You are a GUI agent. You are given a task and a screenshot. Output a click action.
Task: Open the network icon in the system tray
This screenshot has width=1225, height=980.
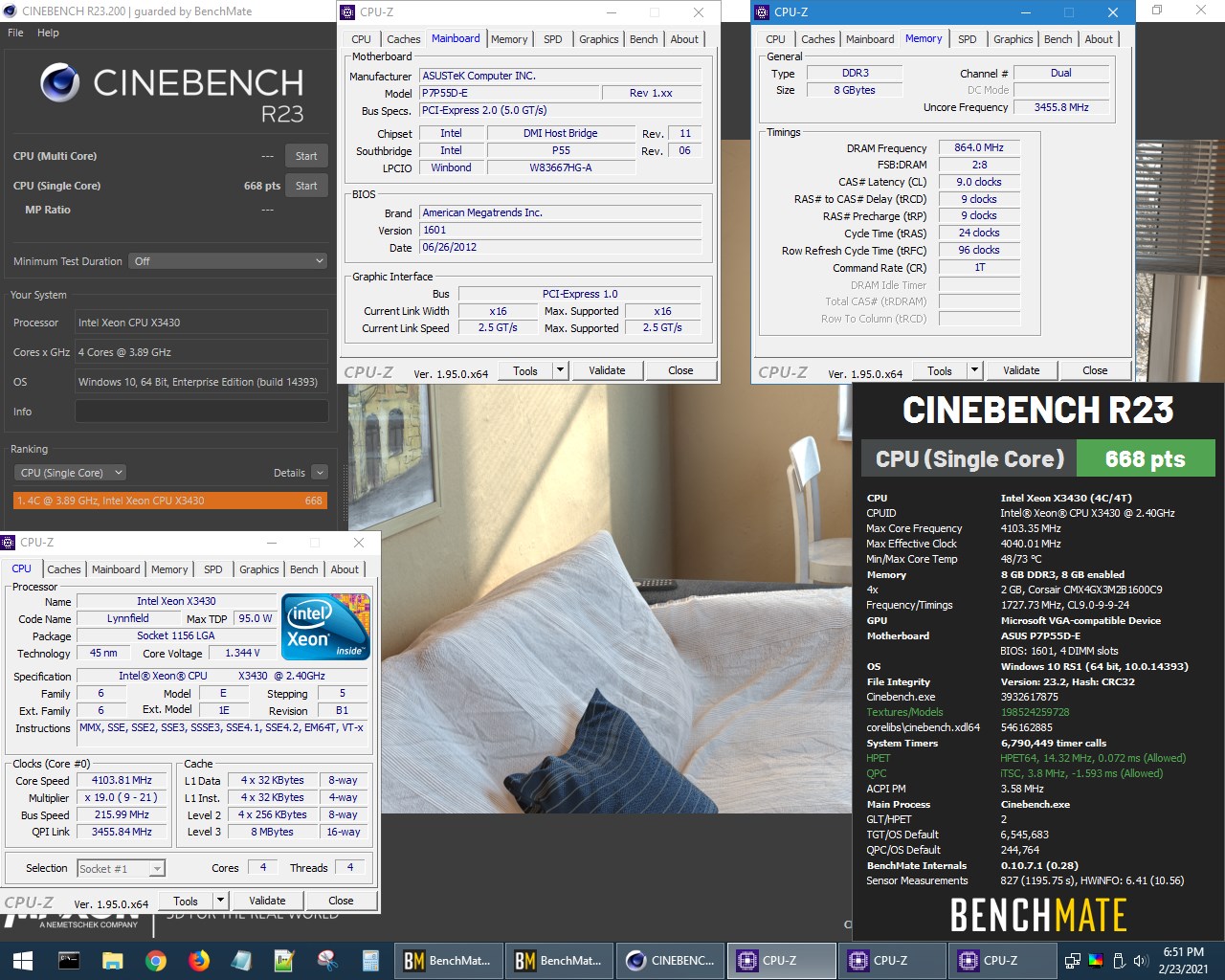point(1073,960)
